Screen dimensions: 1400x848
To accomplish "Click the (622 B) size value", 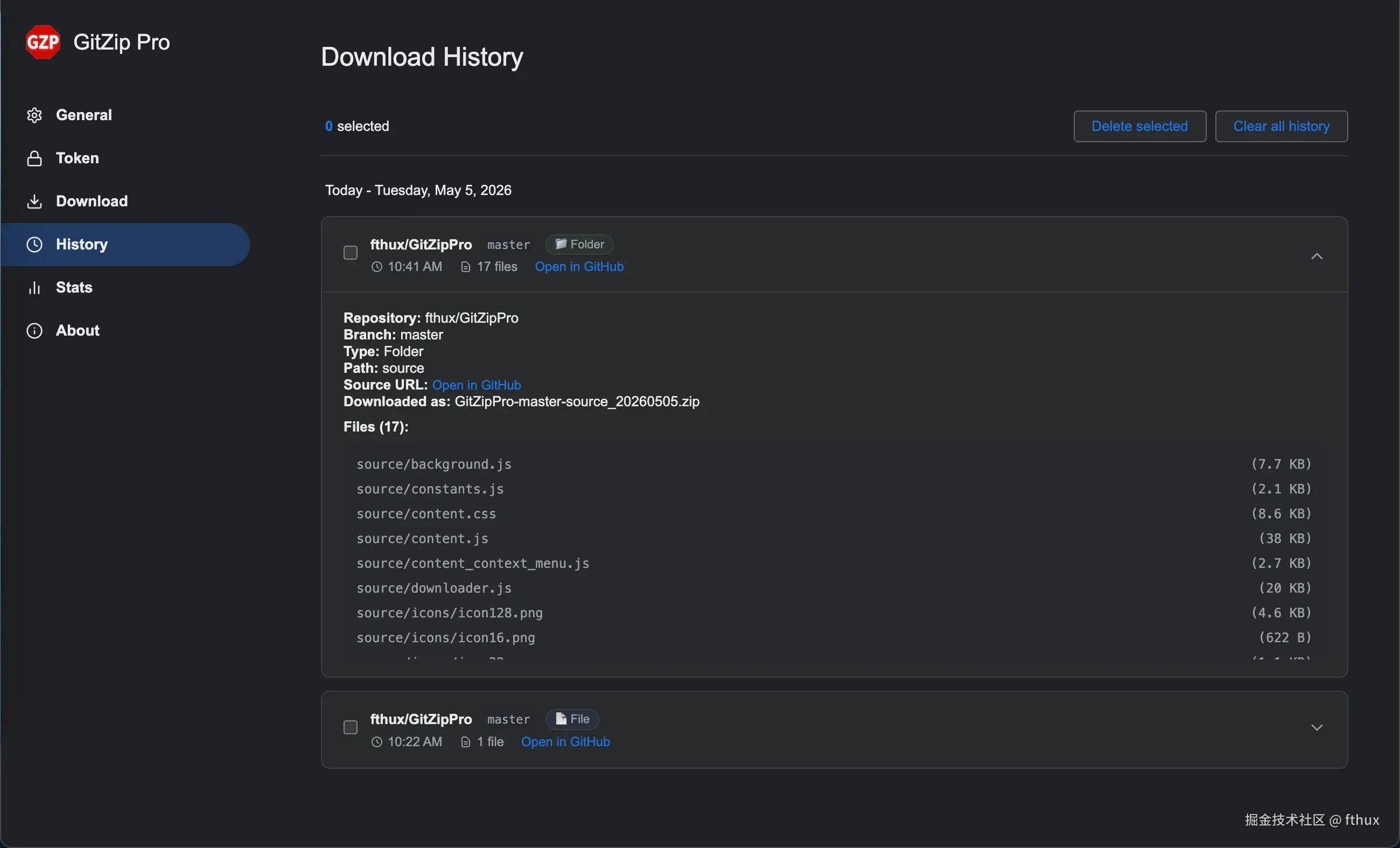I will coord(1285,638).
